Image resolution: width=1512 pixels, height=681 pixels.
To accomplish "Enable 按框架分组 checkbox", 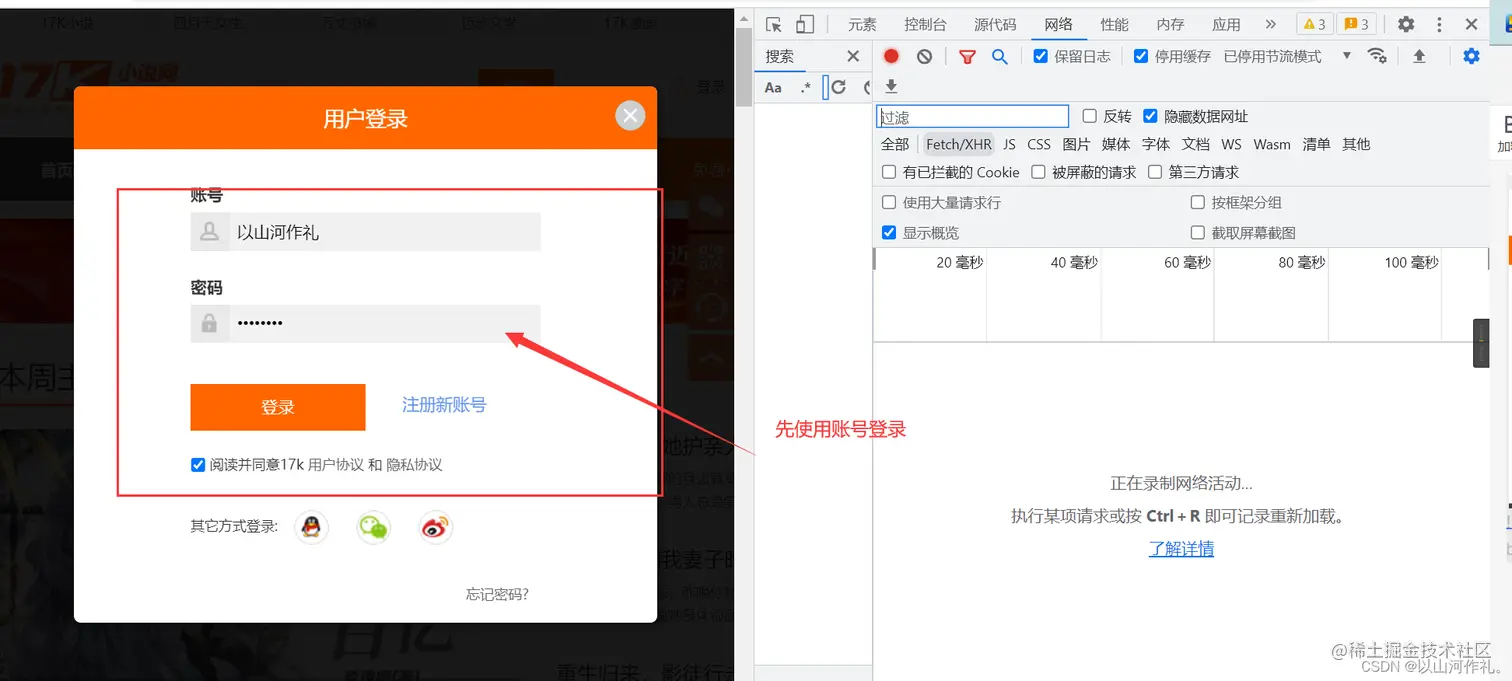I will click(x=1198, y=202).
